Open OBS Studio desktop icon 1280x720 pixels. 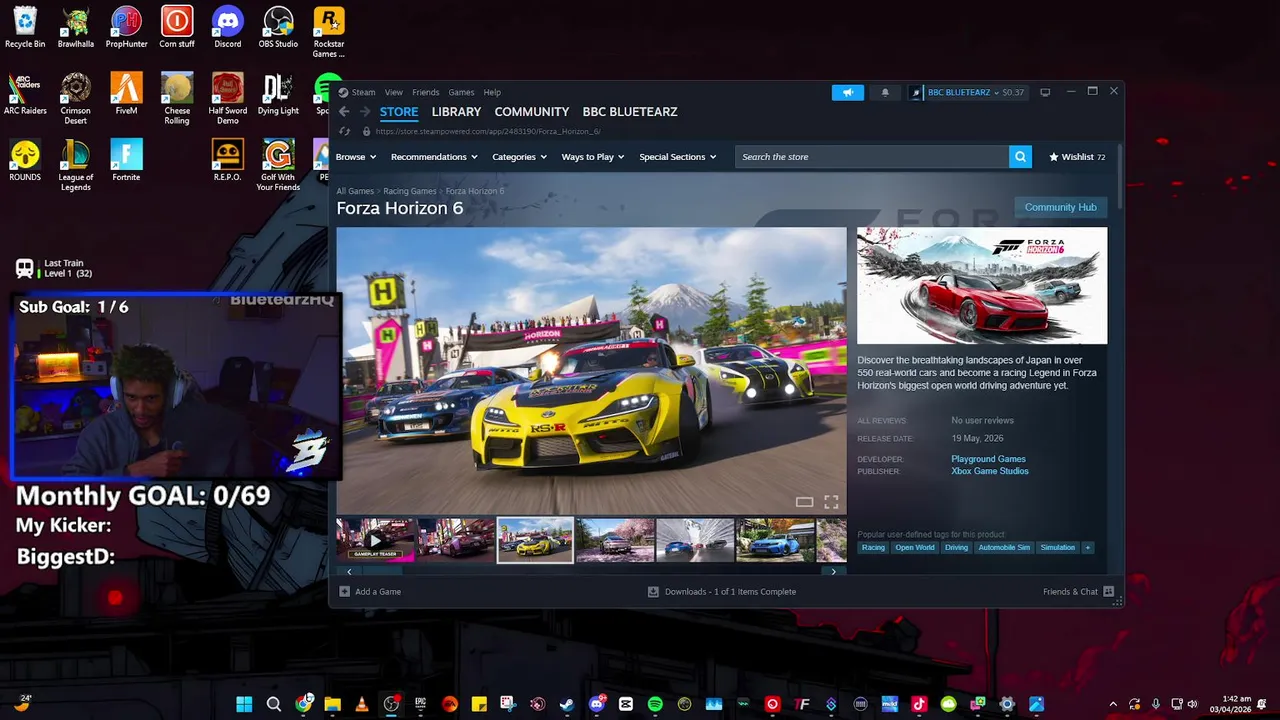(278, 28)
